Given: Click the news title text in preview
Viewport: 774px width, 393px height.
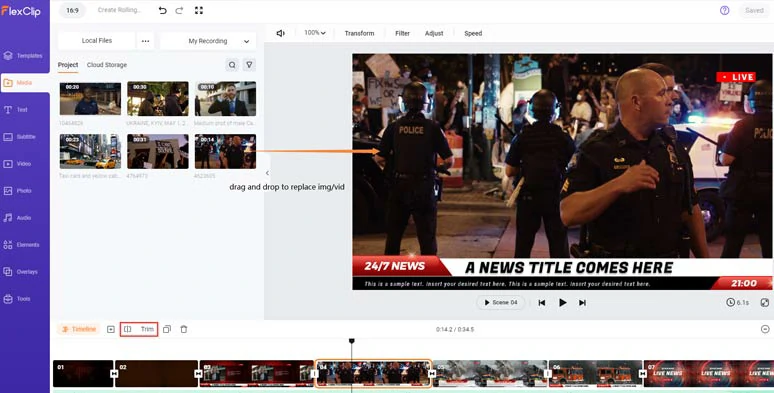Looking at the screenshot, I should click(x=569, y=268).
